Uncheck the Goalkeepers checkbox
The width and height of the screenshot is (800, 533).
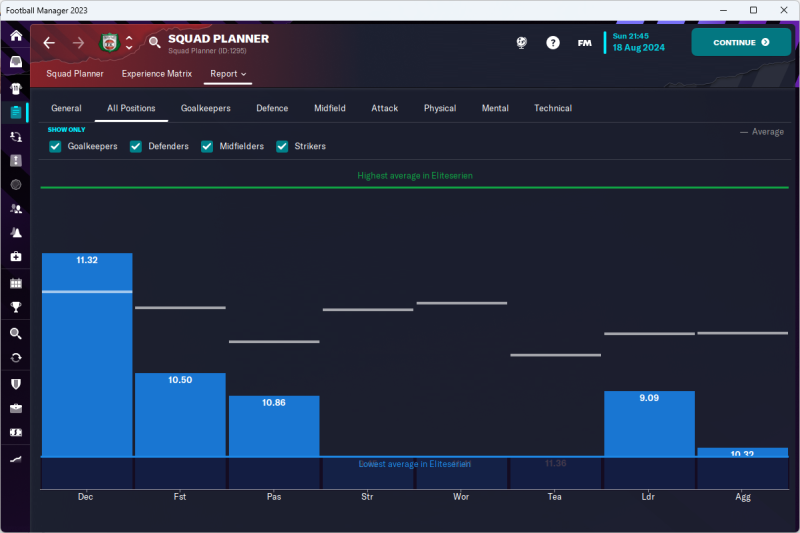(56, 146)
